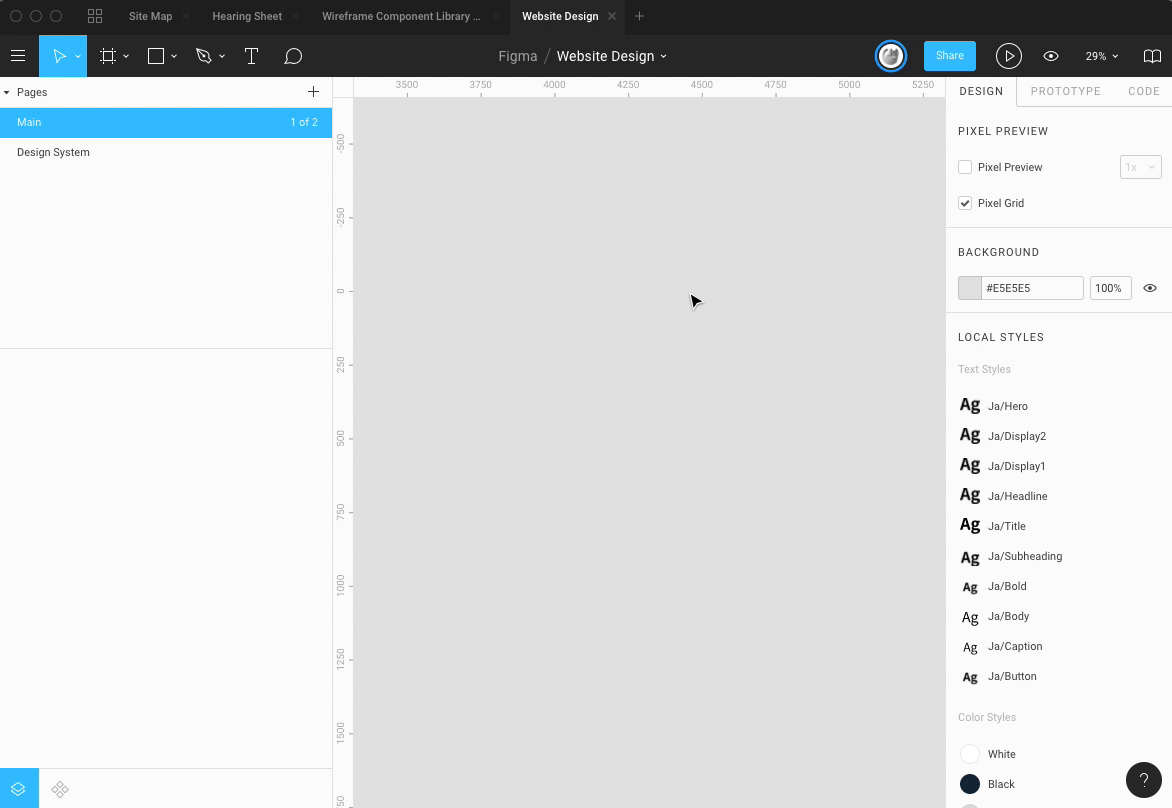Toggle background visibility eye icon
1172x808 pixels.
pyautogui.click(x=1150, y=288)
